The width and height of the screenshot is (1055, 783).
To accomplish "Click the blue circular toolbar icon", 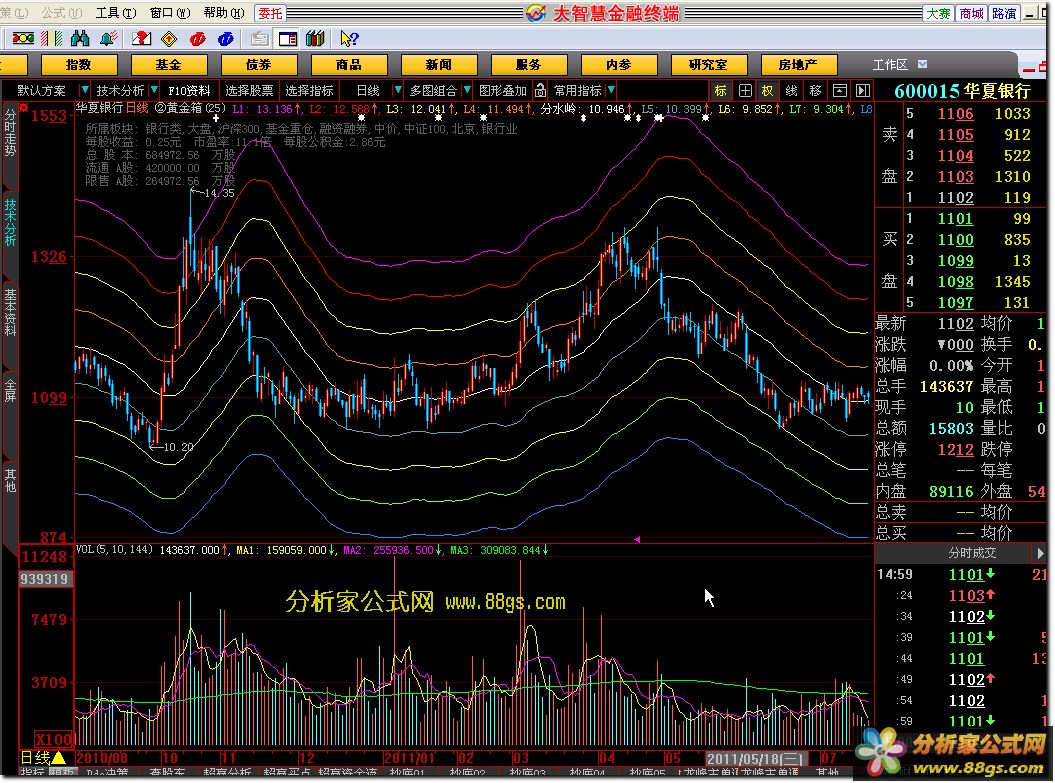I will pyautogui.click(x=226, y=39).
